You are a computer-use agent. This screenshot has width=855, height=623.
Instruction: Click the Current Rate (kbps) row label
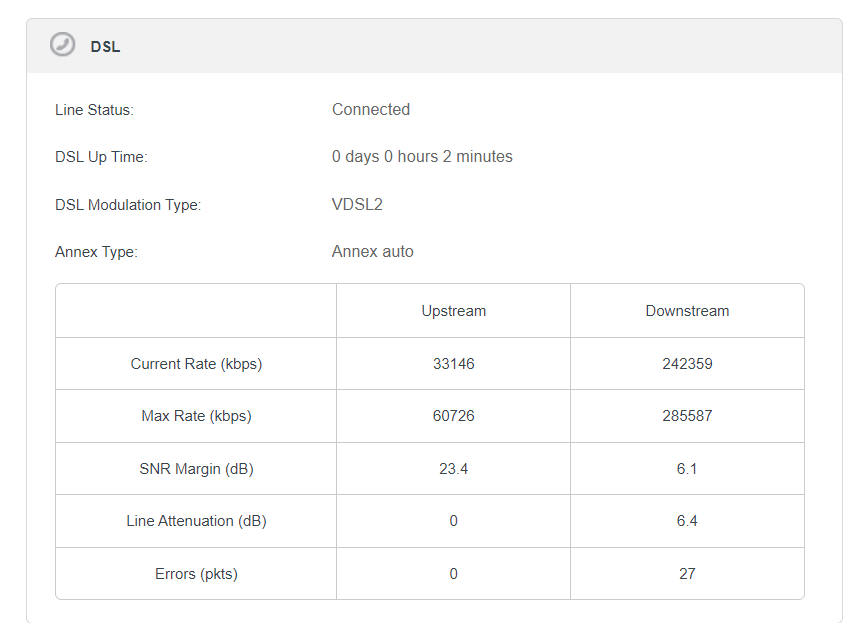(x=196, y=364)
